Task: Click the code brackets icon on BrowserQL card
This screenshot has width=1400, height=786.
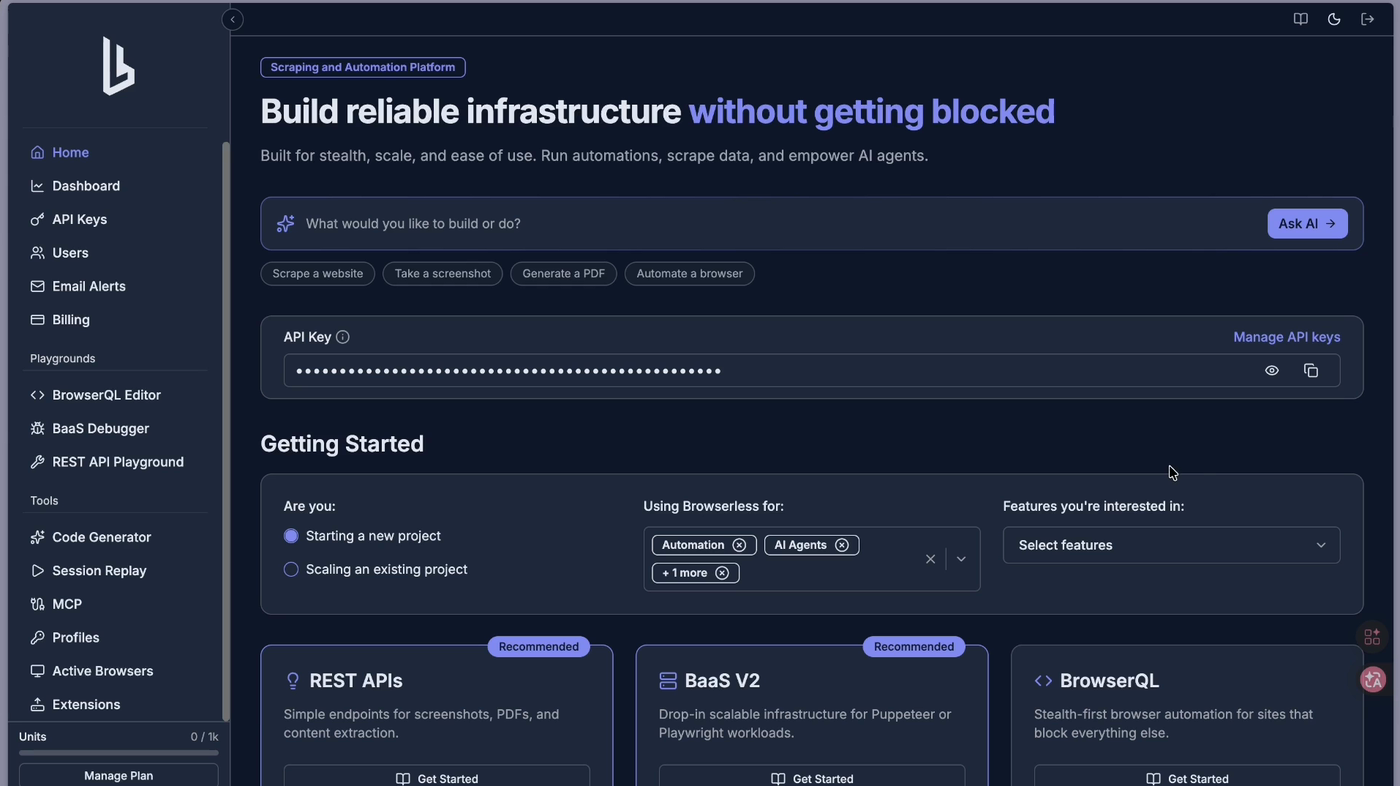Action: coord(1043,681)
